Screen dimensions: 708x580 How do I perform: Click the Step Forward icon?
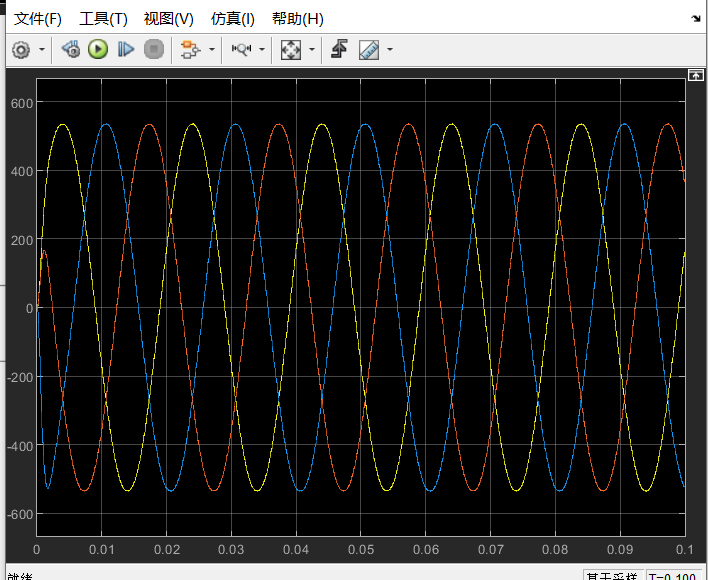[x=126, y=49]
